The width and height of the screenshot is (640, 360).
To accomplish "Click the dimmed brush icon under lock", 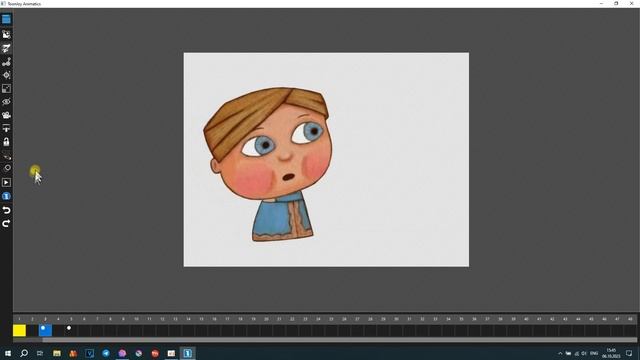I will (6, 156).
